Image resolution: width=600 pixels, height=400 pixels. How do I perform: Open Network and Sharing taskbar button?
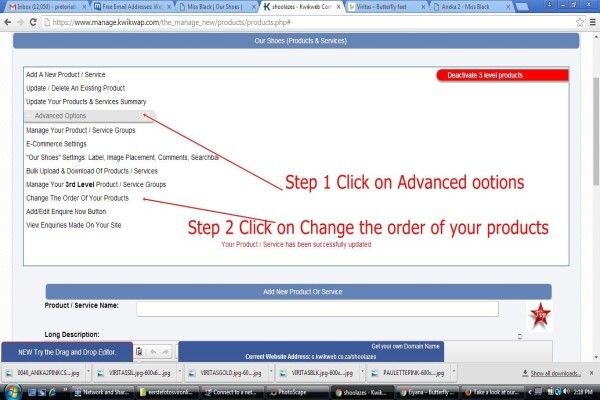point(103,392)
